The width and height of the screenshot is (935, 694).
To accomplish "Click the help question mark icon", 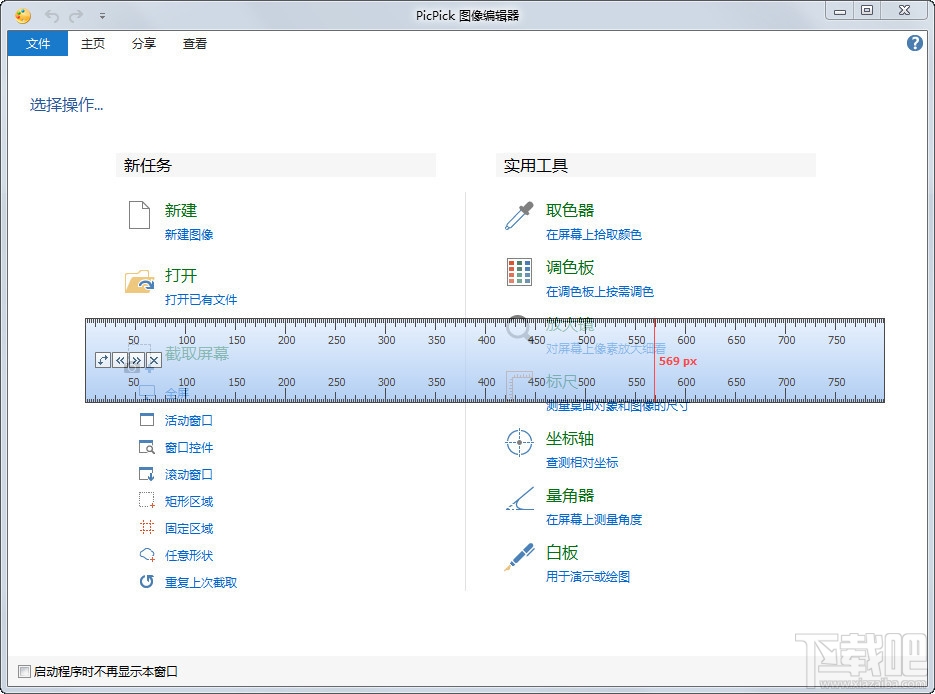I will 914,43.
